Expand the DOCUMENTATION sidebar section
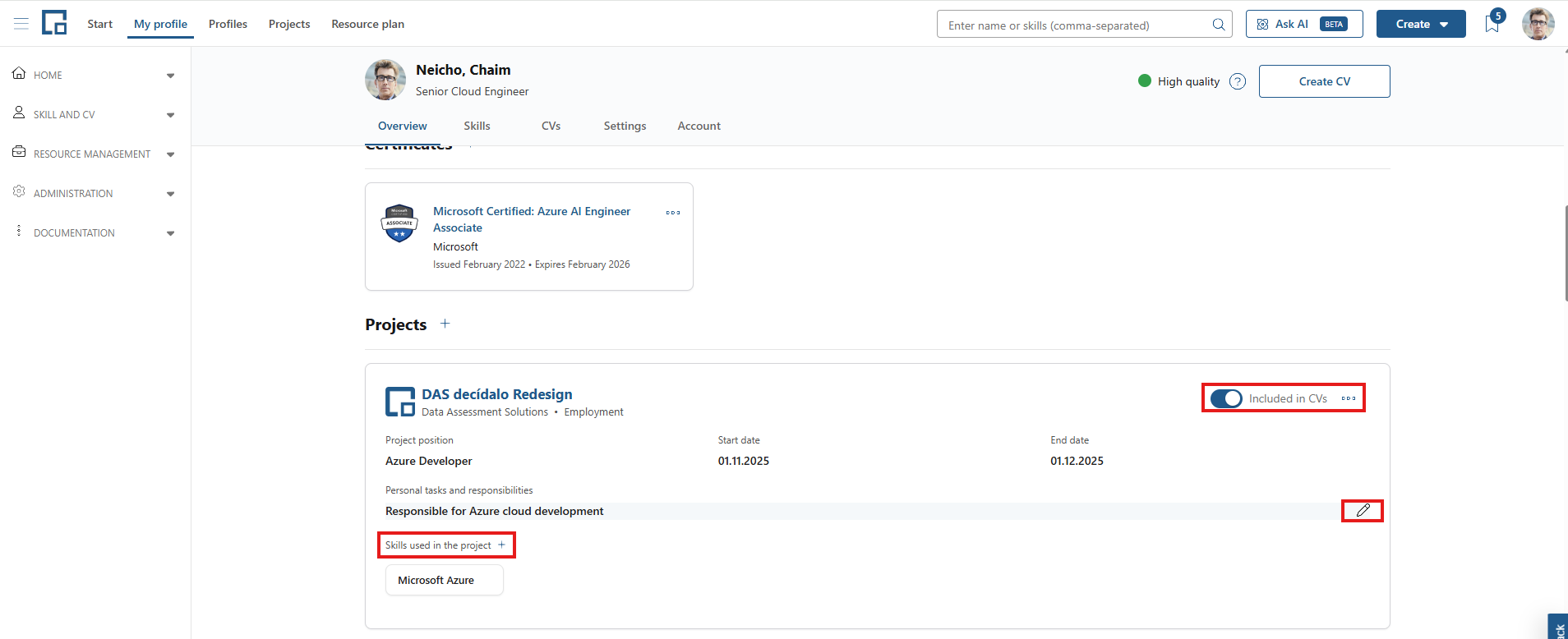The image size is (1568, 639). click(x=170, y=233)
